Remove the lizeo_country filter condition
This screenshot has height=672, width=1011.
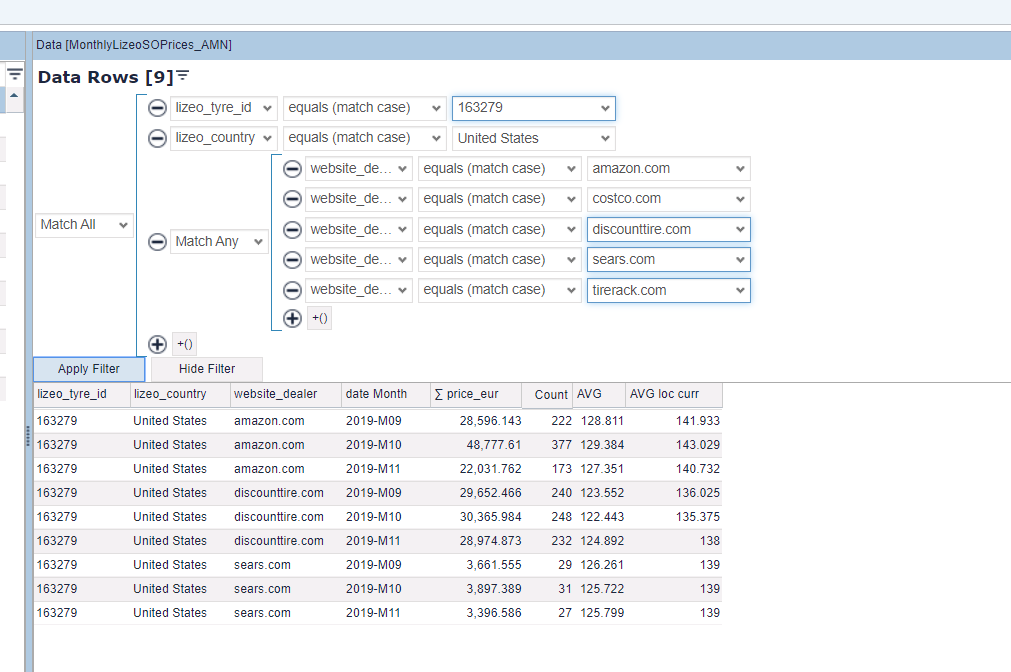tap(157, 138)
